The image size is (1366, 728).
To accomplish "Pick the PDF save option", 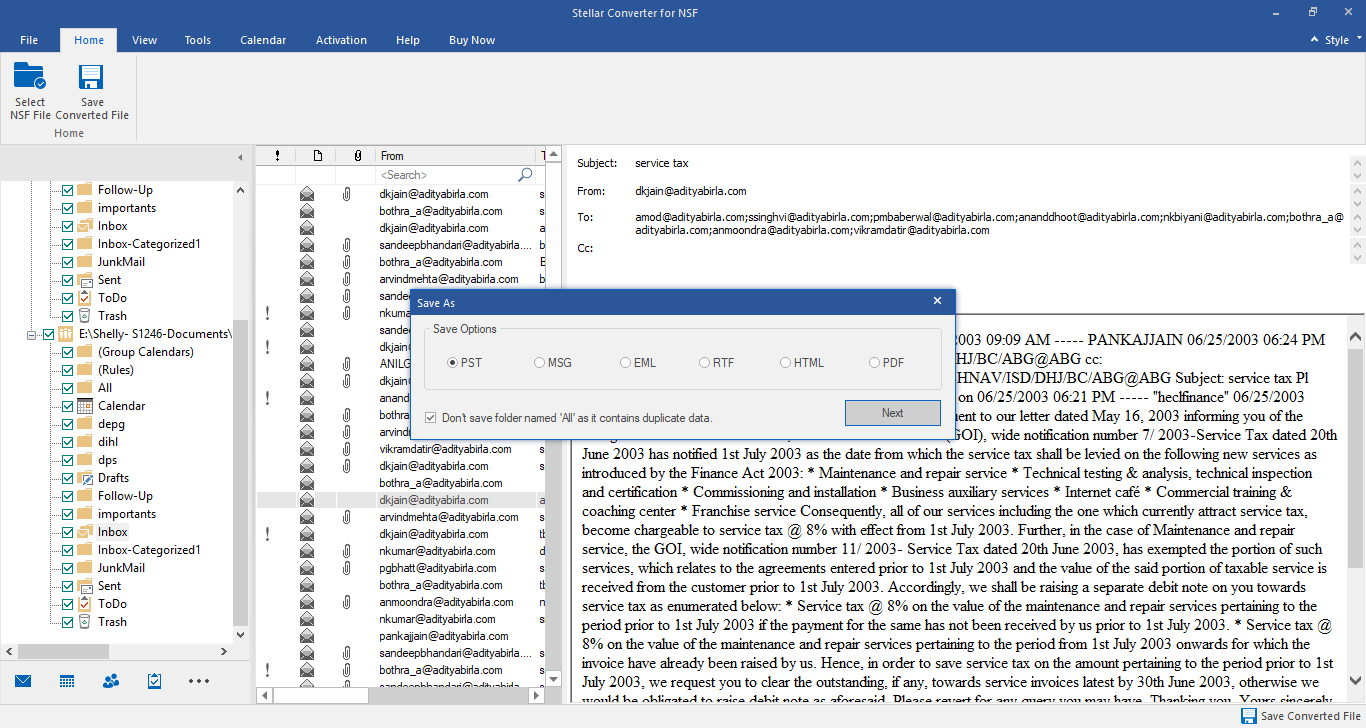I will pyautogui.click(x=887, y=363).
